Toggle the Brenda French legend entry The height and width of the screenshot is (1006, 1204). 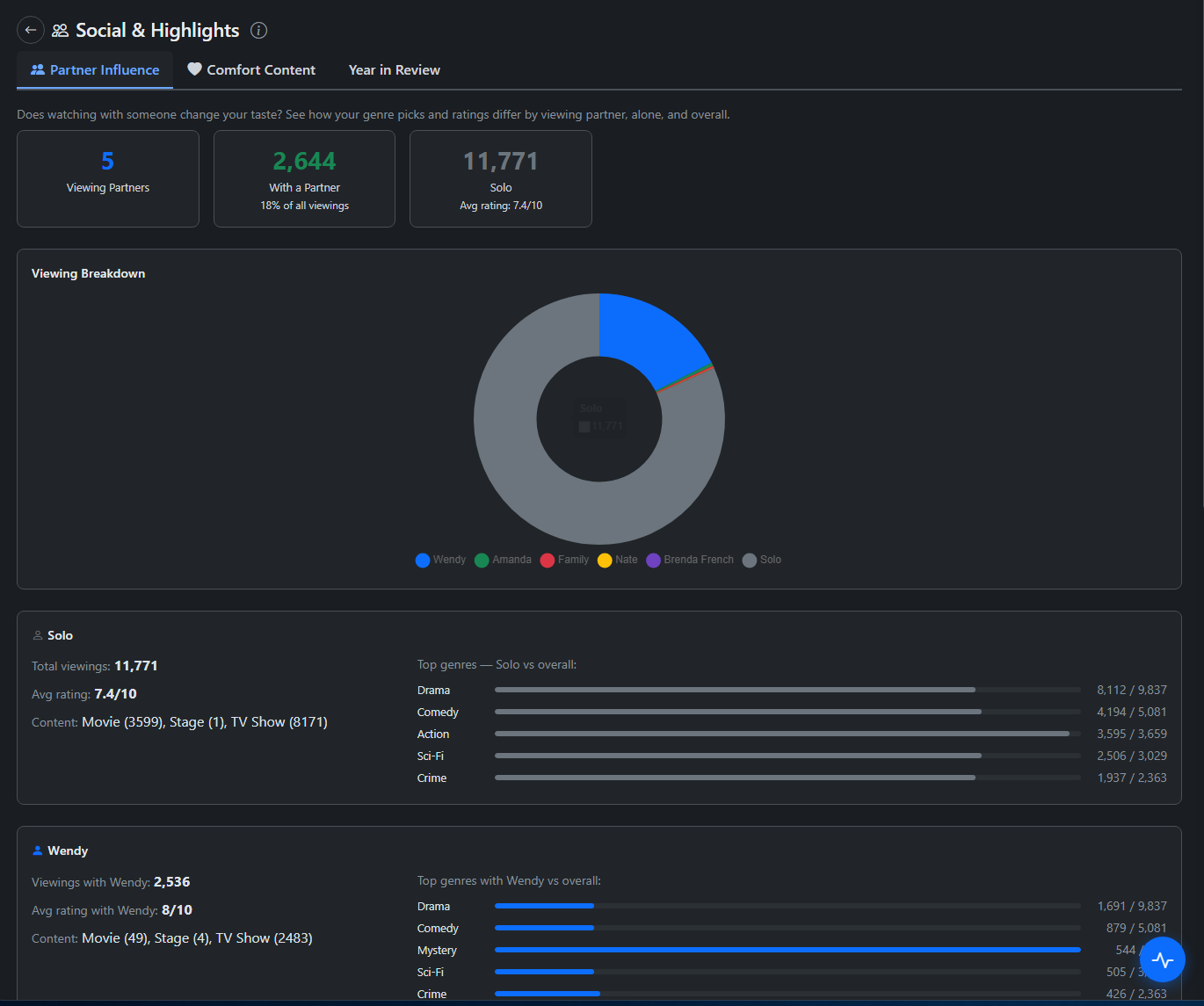[690, 560]
